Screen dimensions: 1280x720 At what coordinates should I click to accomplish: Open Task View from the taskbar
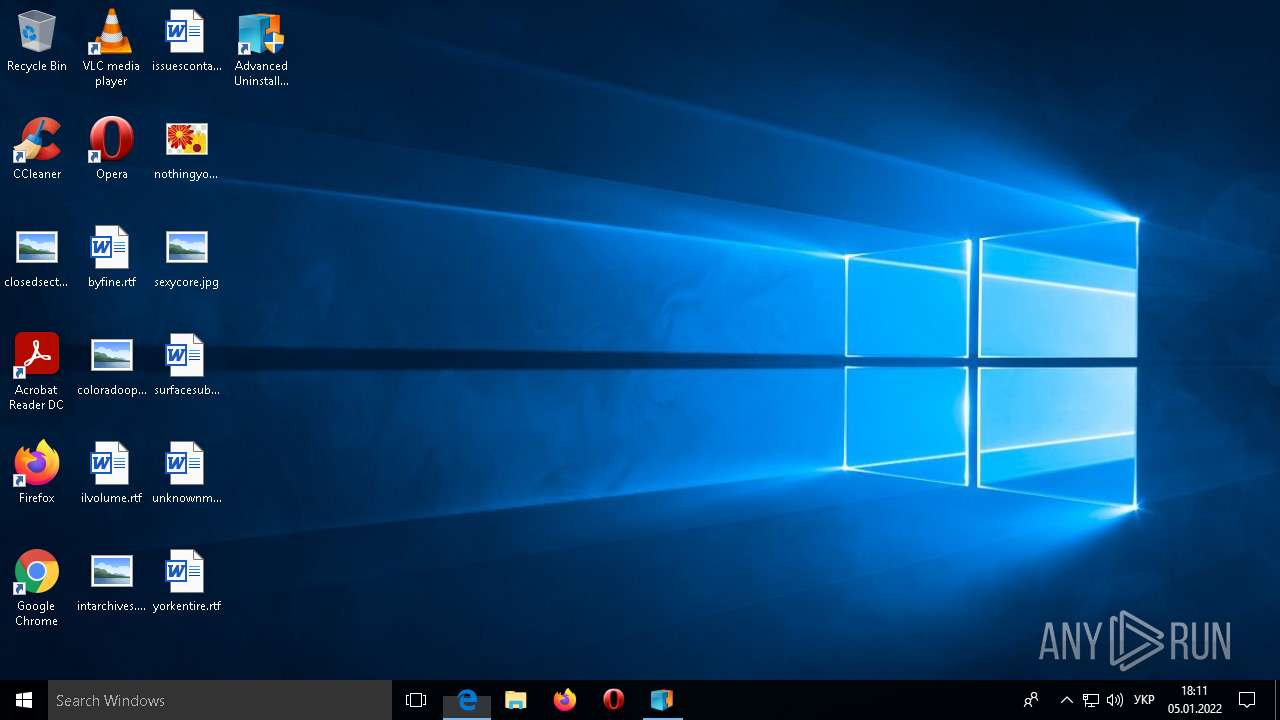(x=416, y=700)
